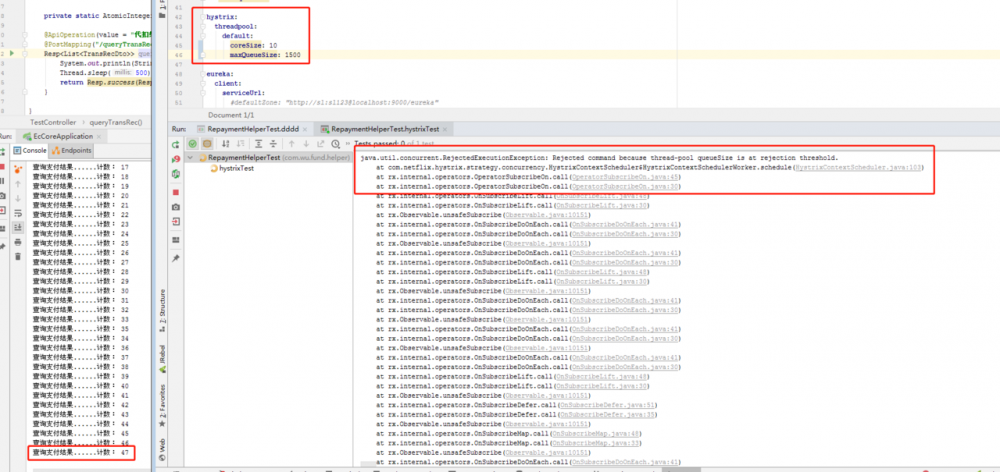Restore layout in the test runner sidebar
Screen dimensions: 1000x472
click(175, 240)
